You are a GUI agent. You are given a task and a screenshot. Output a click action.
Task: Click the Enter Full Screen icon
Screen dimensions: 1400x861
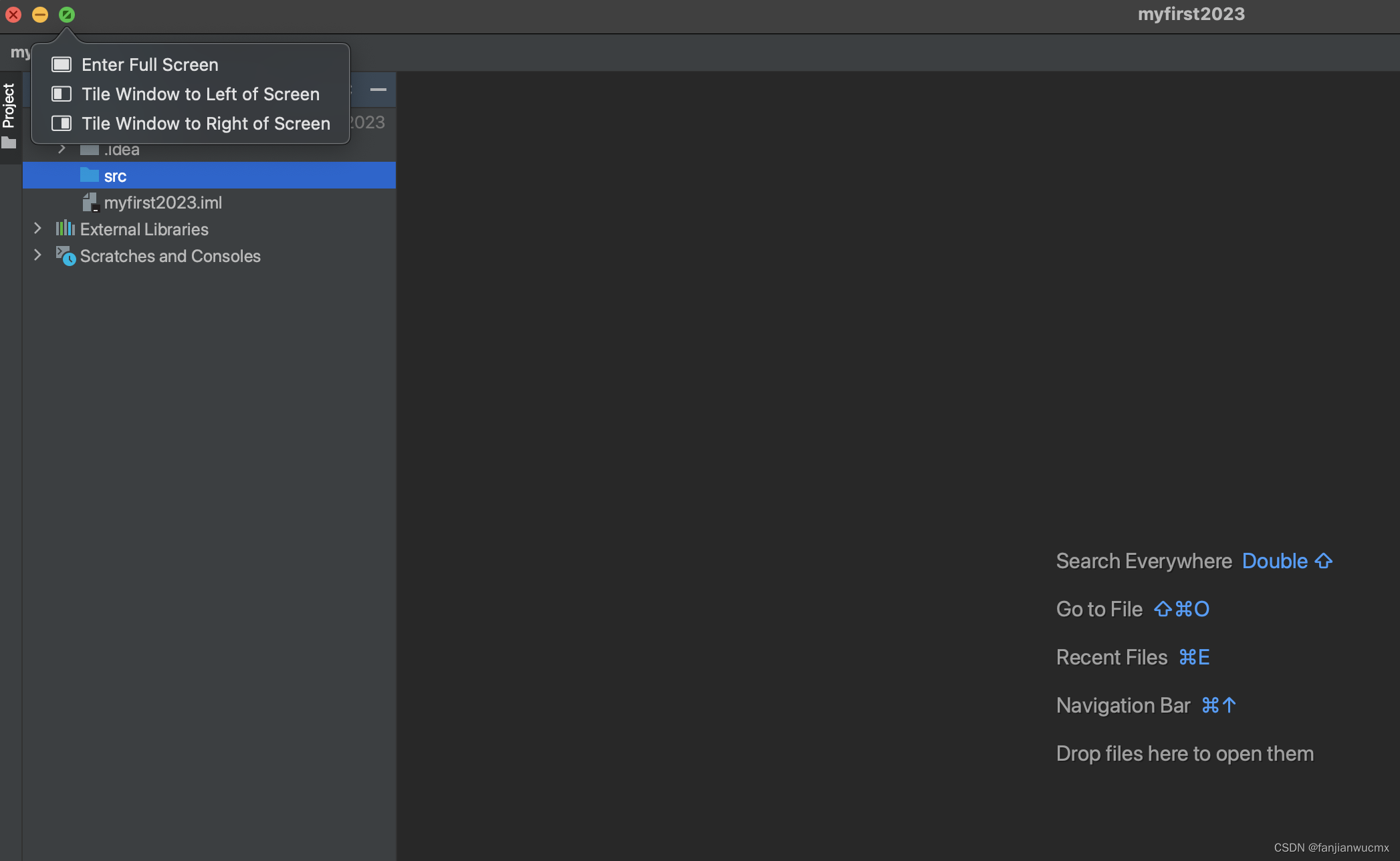(62, 64)
